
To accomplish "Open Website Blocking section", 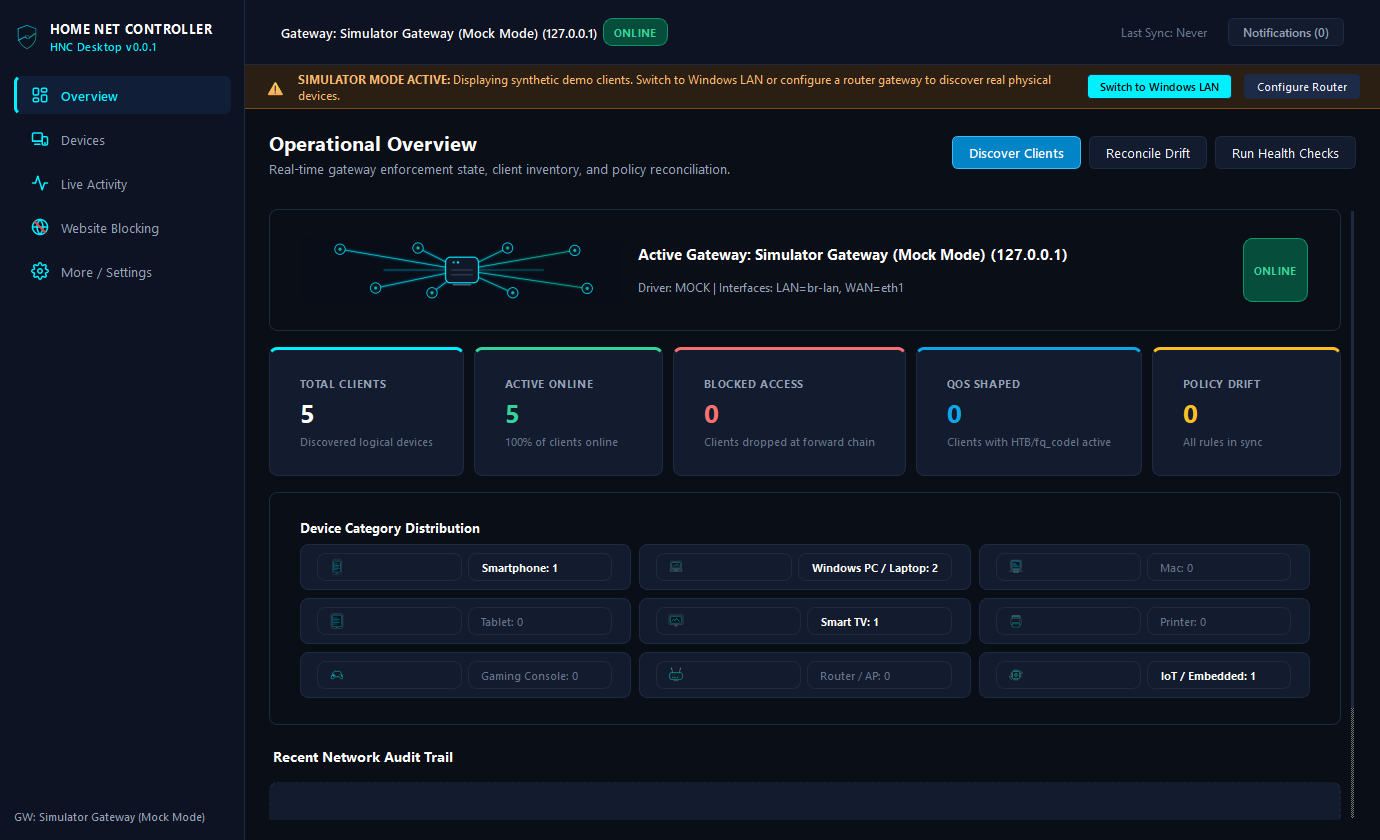I will pyautogui.click(x=123, y=228).
